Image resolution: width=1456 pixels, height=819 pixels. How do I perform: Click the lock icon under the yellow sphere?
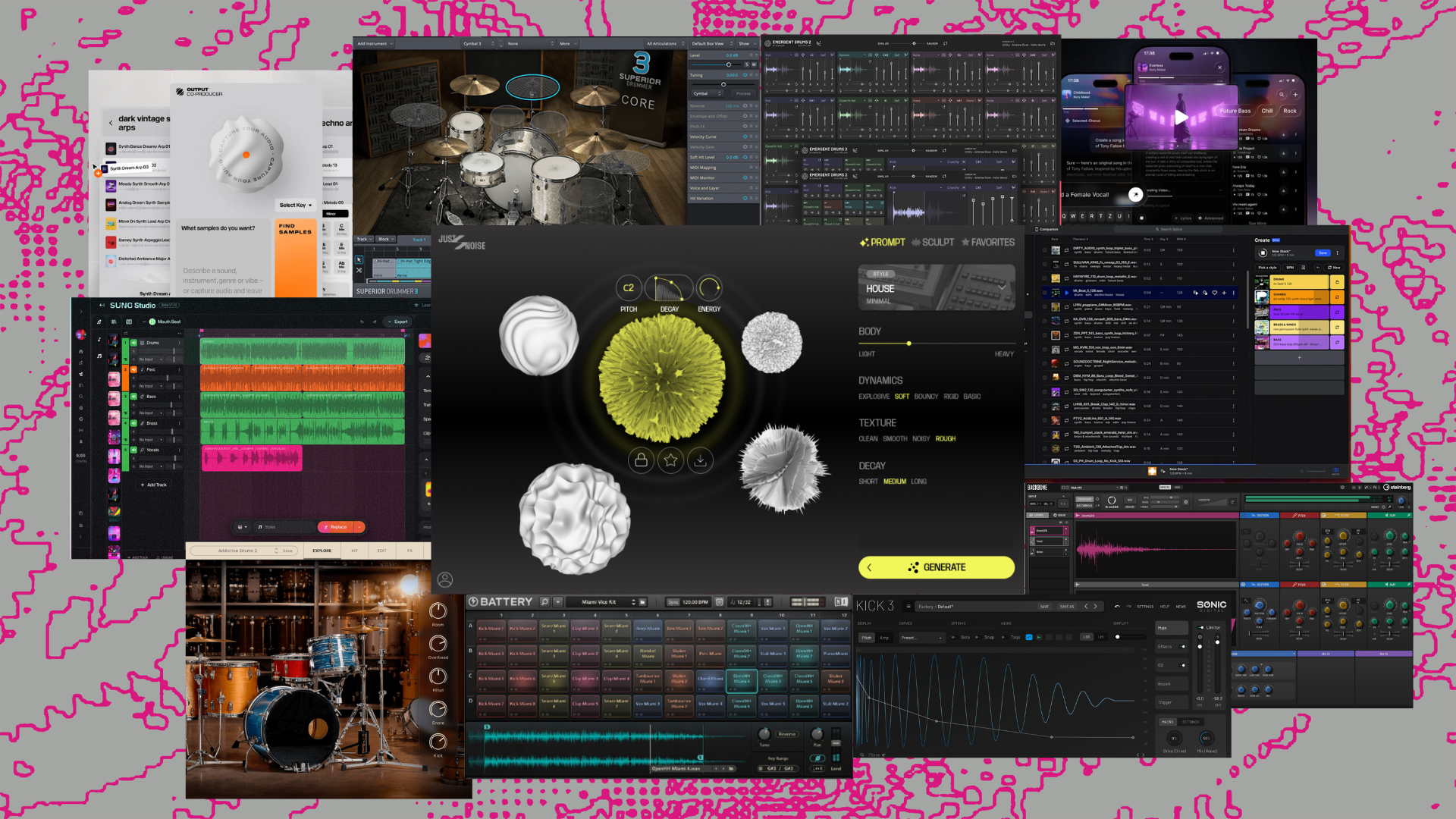click(x=641, y=460)
